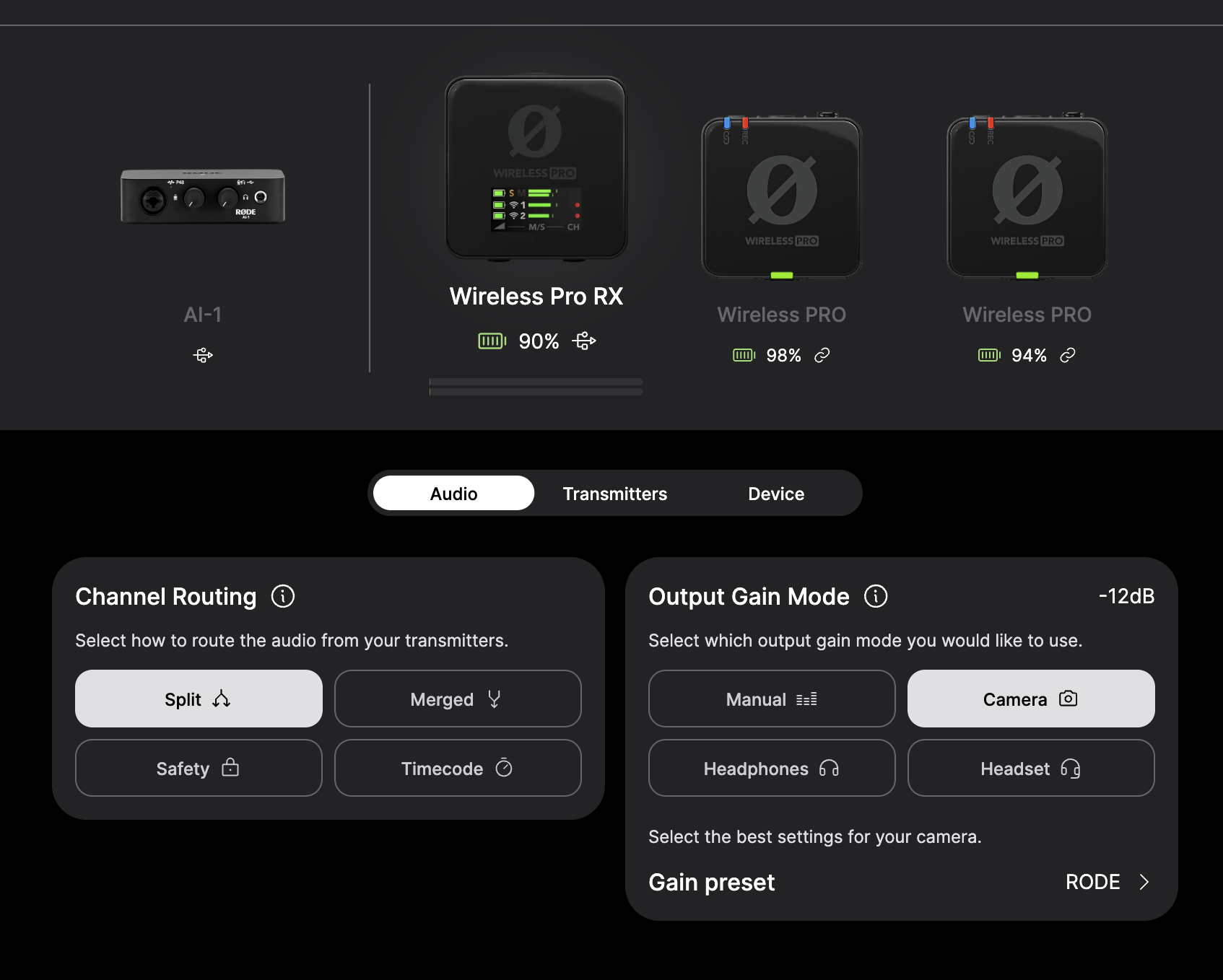
Task: Click the RODE gain preset value
Action: coord(1093,882)
